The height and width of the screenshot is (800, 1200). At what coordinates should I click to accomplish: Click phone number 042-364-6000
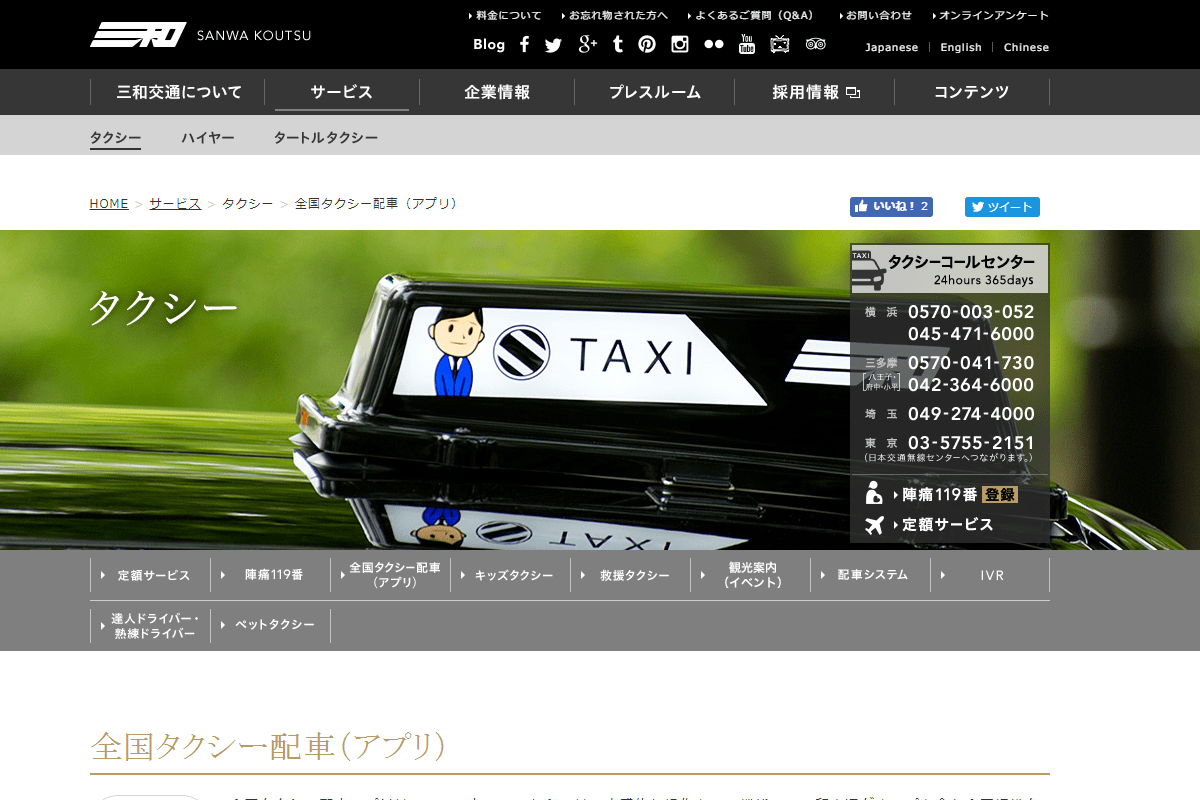point(971,385)
